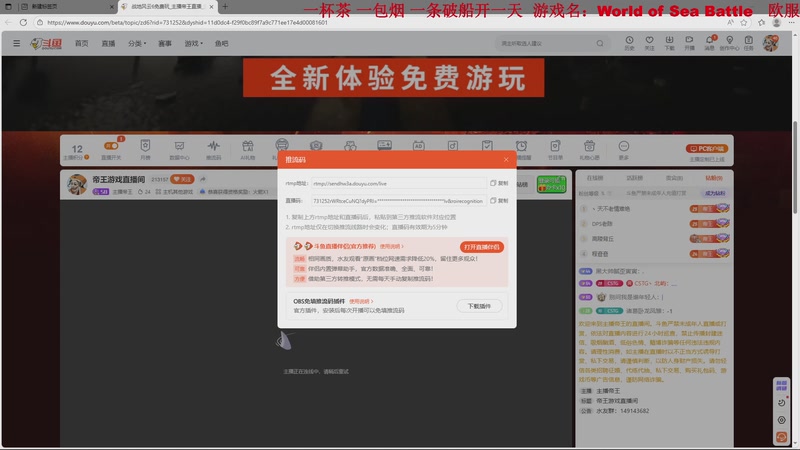
Task: Open the hamburger menu beside Douyu logo
Action: 16,43
